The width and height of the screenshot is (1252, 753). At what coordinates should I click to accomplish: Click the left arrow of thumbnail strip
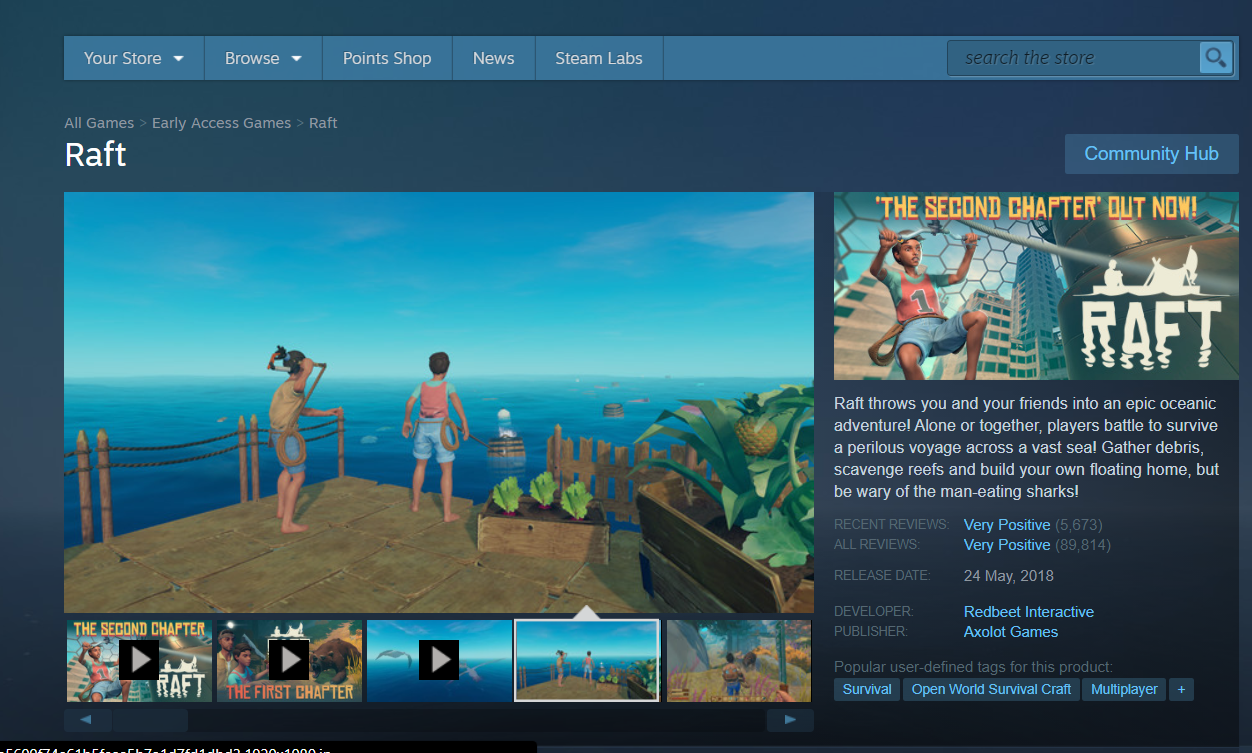point(88,720)
